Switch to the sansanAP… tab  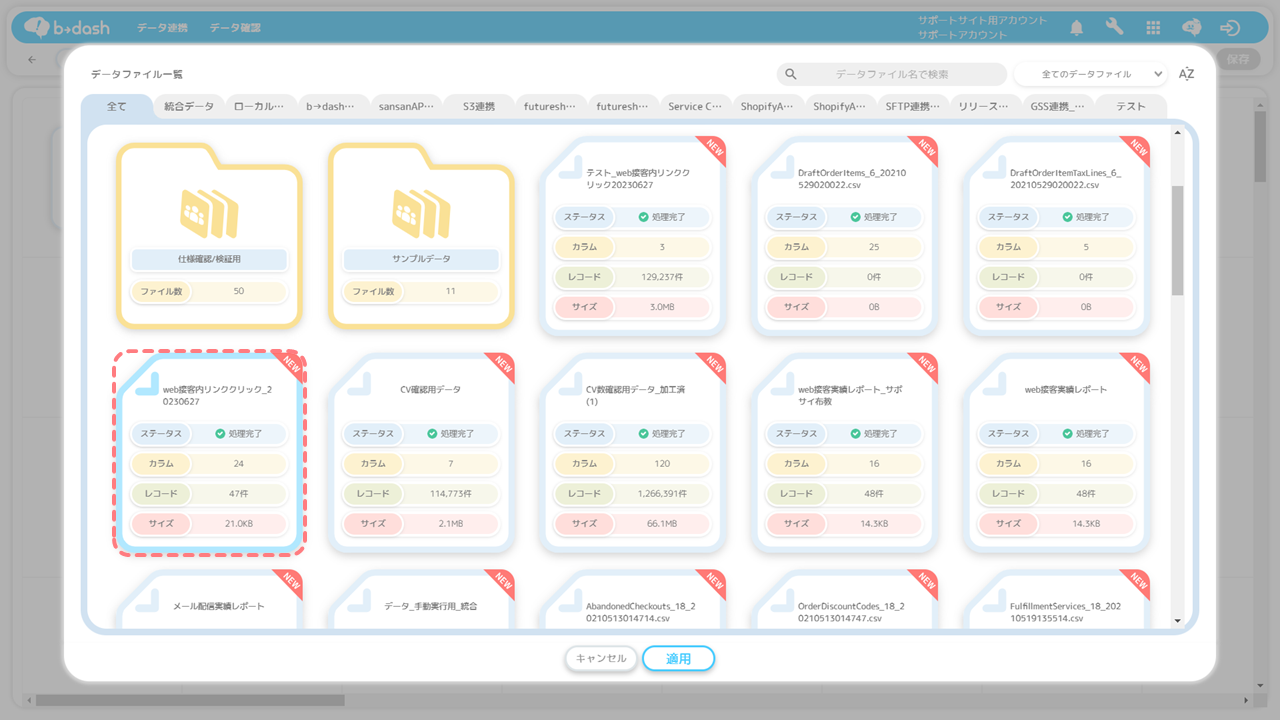406,106
